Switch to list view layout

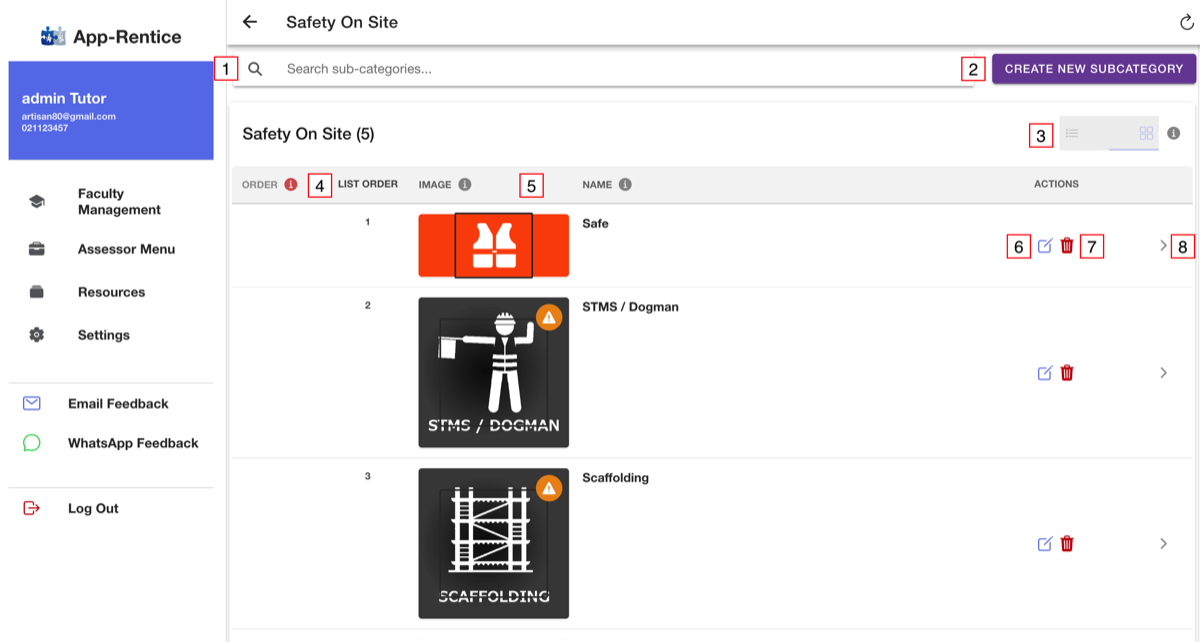[1084, 133]
